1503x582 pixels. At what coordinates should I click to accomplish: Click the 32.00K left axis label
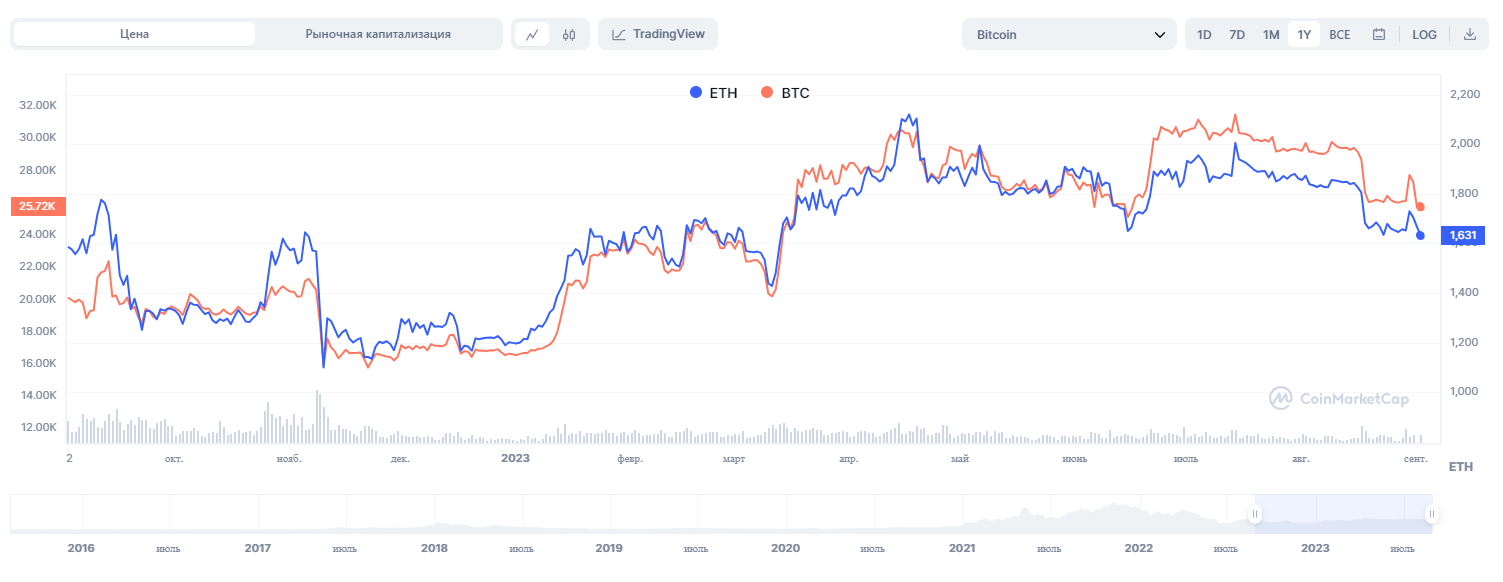(38, 104)
